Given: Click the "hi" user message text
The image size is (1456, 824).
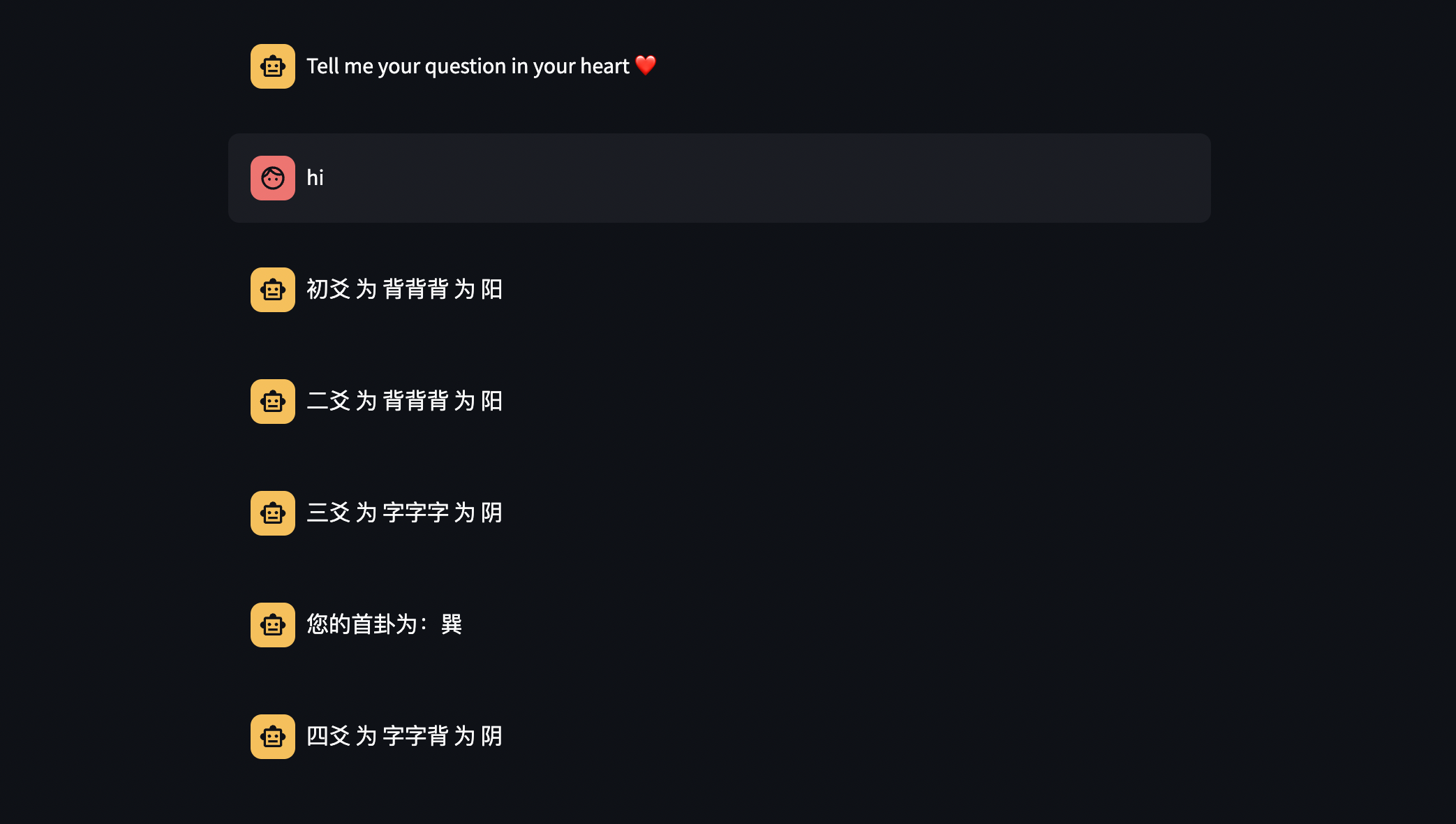Looking at the screenshot, I should coord(315,178).
